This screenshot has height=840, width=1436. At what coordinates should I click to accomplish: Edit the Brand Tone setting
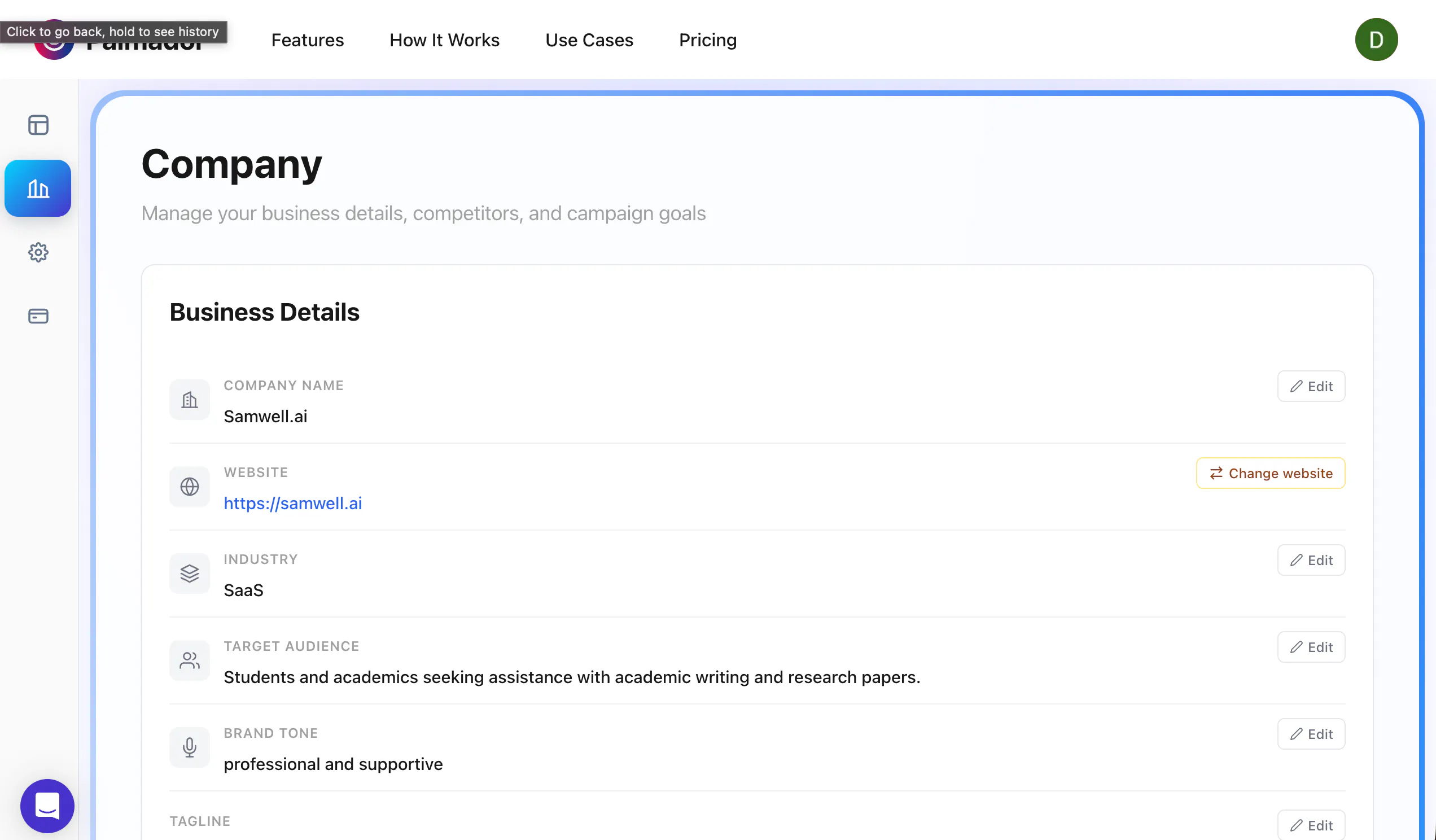pos(1311,734)
